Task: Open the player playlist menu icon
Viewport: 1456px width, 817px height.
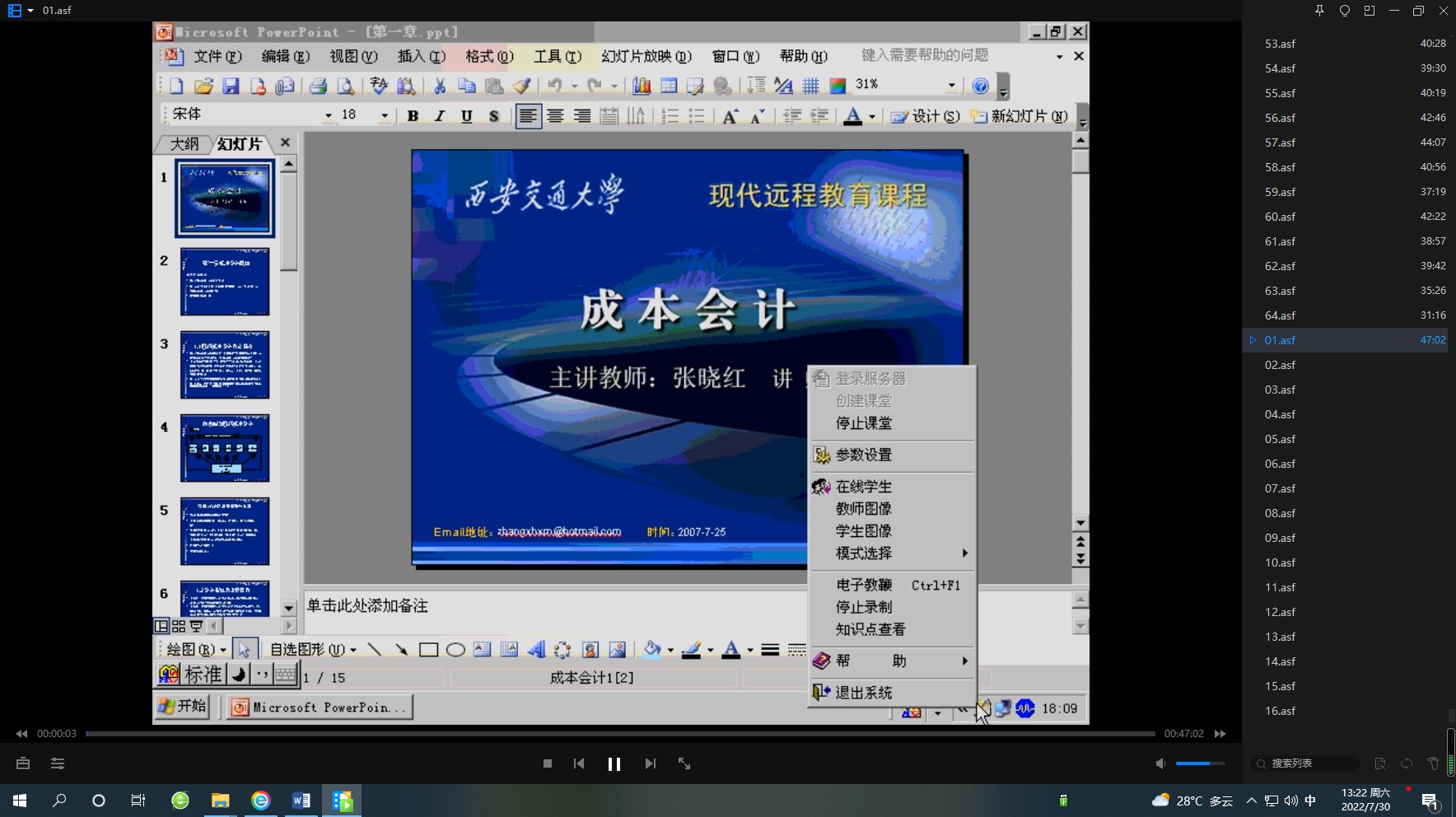Action: [58, 763]
